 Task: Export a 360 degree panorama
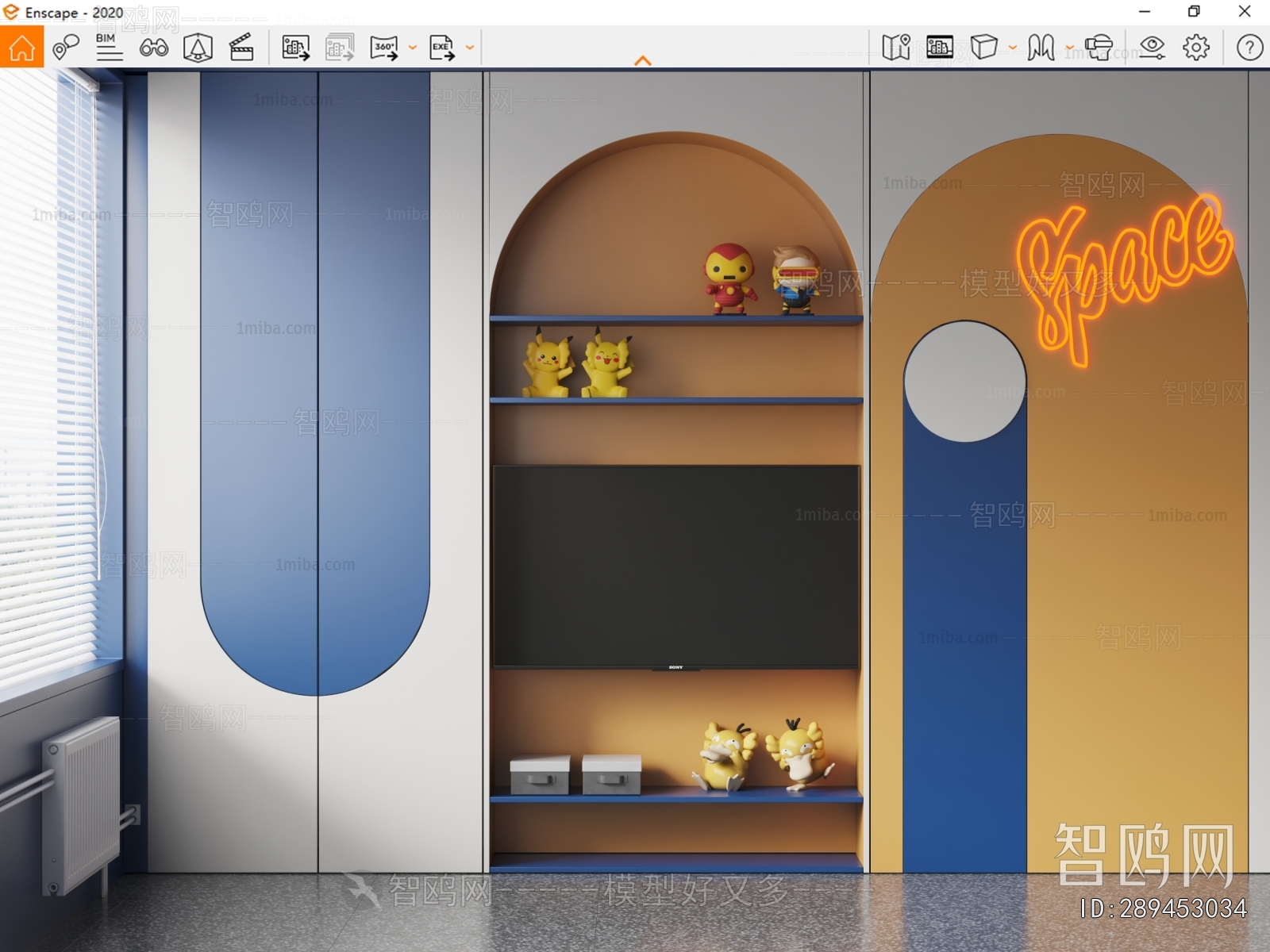pos(384,48)
